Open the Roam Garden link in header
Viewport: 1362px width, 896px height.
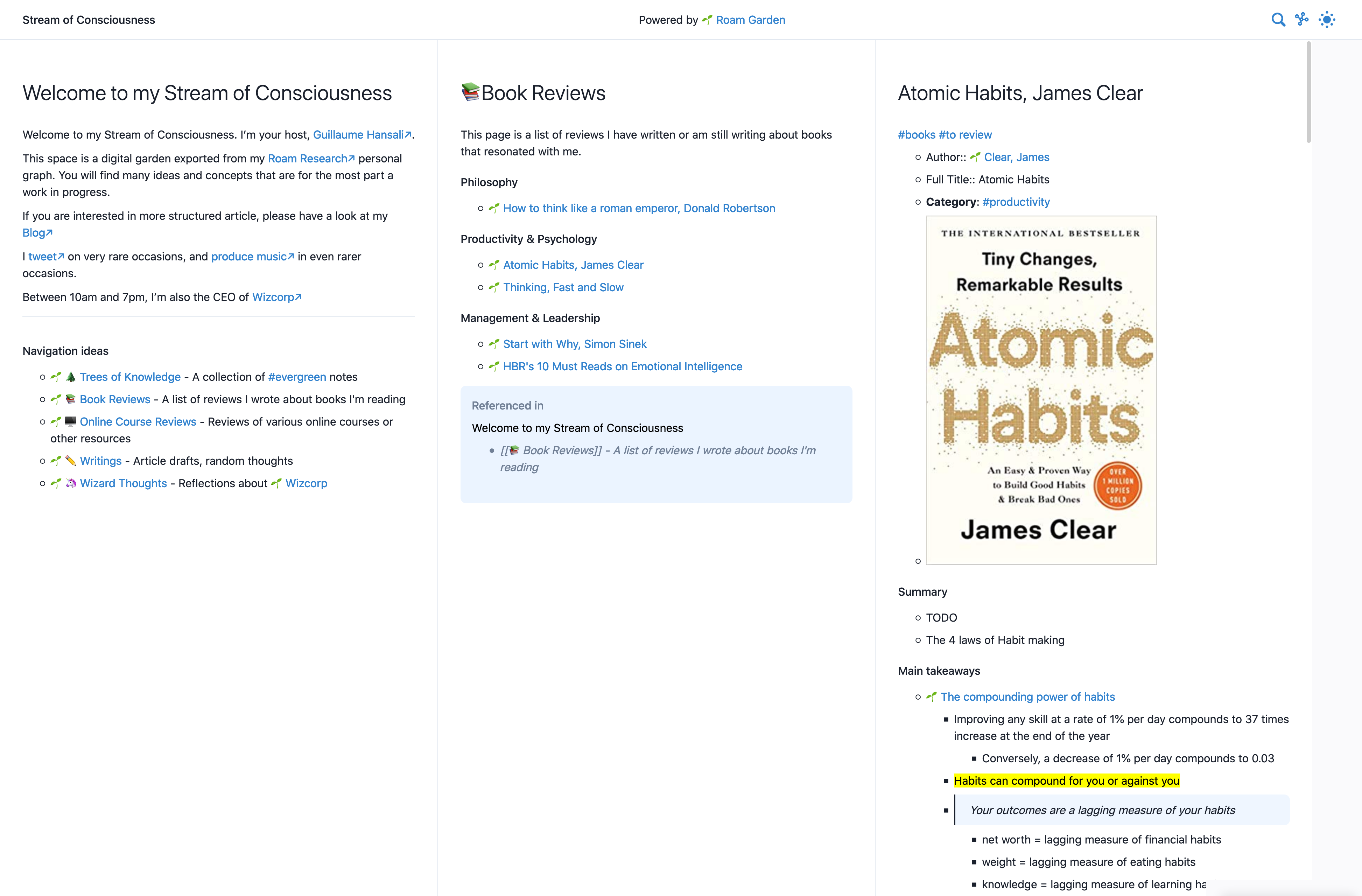point(750,20)
